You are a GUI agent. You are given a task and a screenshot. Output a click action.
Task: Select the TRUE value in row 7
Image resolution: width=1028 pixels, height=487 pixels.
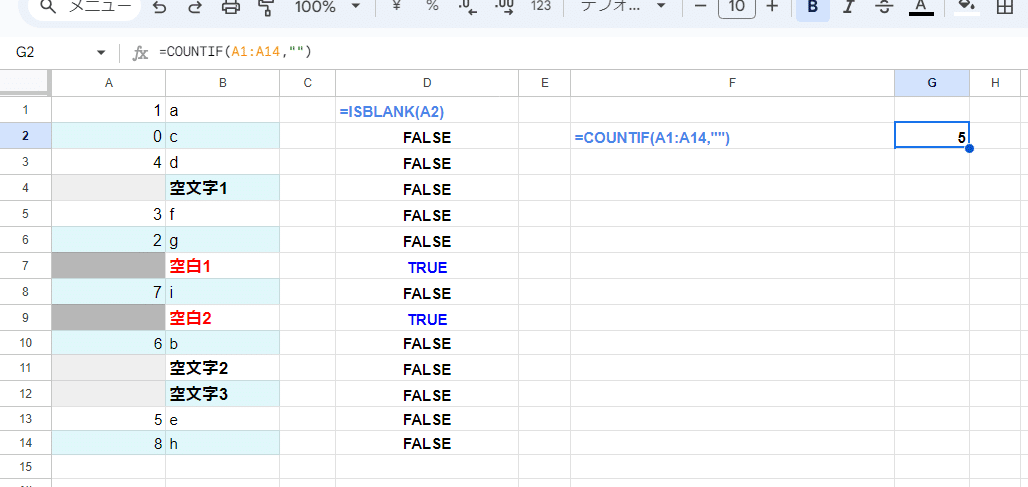[427, 267]
